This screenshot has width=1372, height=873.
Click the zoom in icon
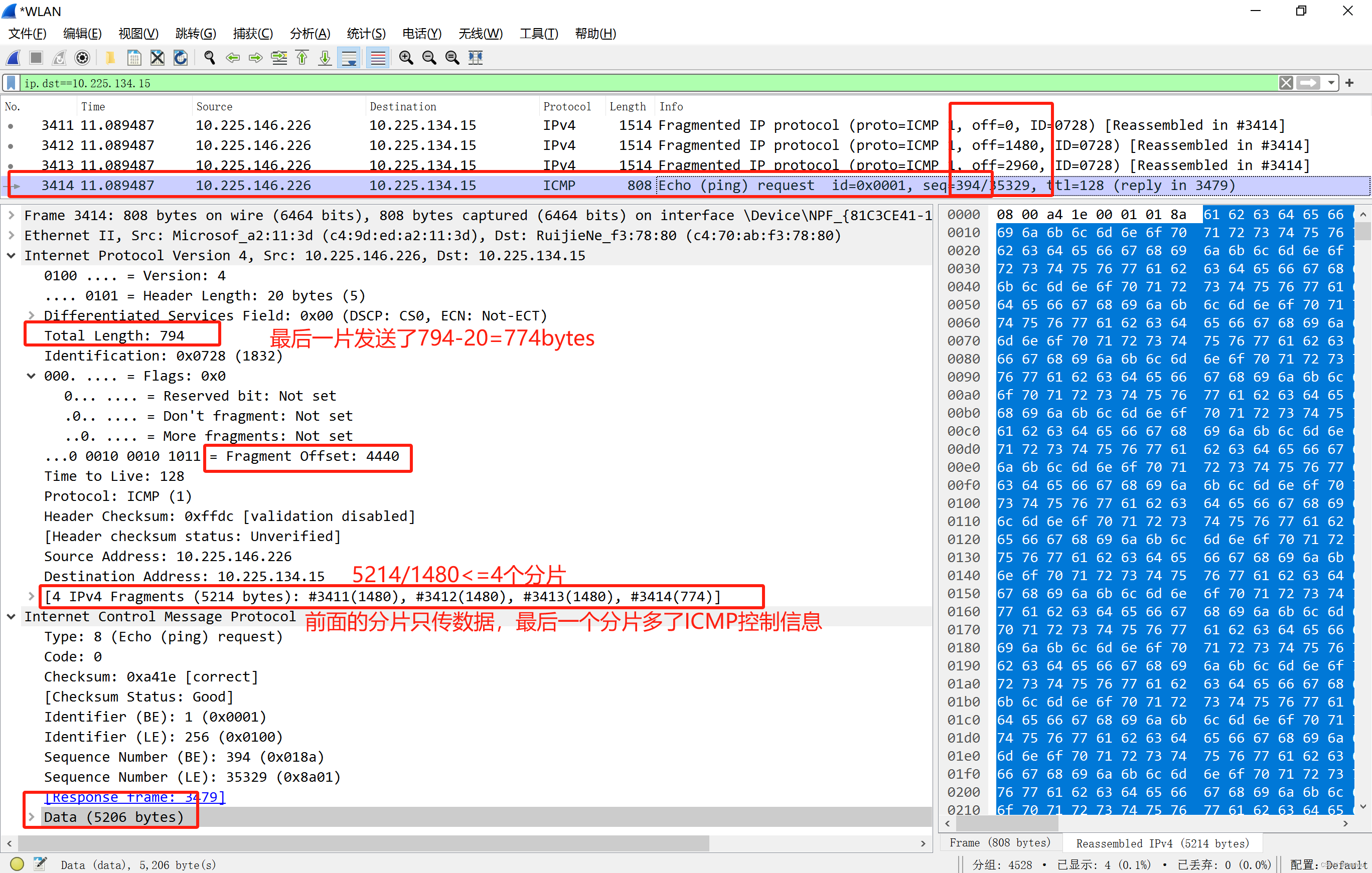coord(406,58)
